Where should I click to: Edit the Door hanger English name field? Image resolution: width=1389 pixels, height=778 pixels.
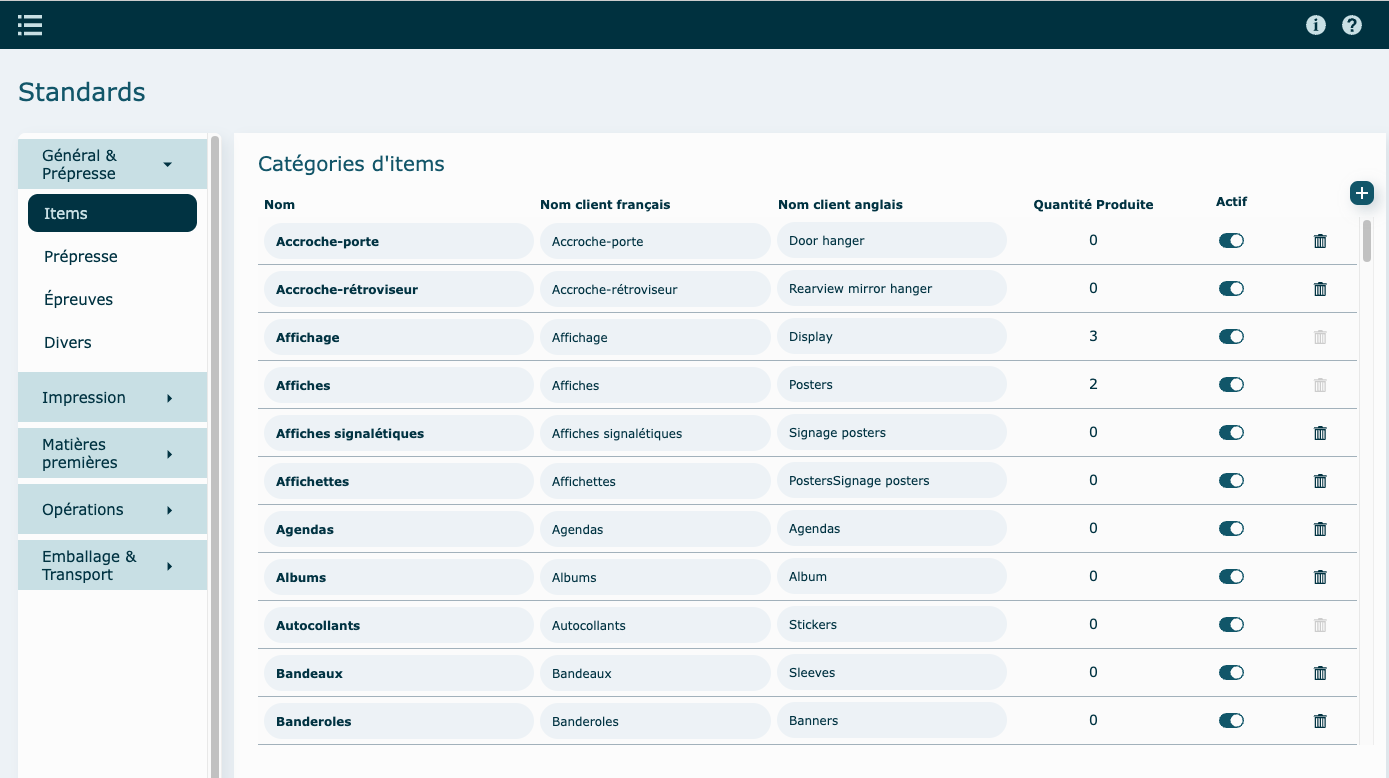pyautogui.click(x=891, y=241)
